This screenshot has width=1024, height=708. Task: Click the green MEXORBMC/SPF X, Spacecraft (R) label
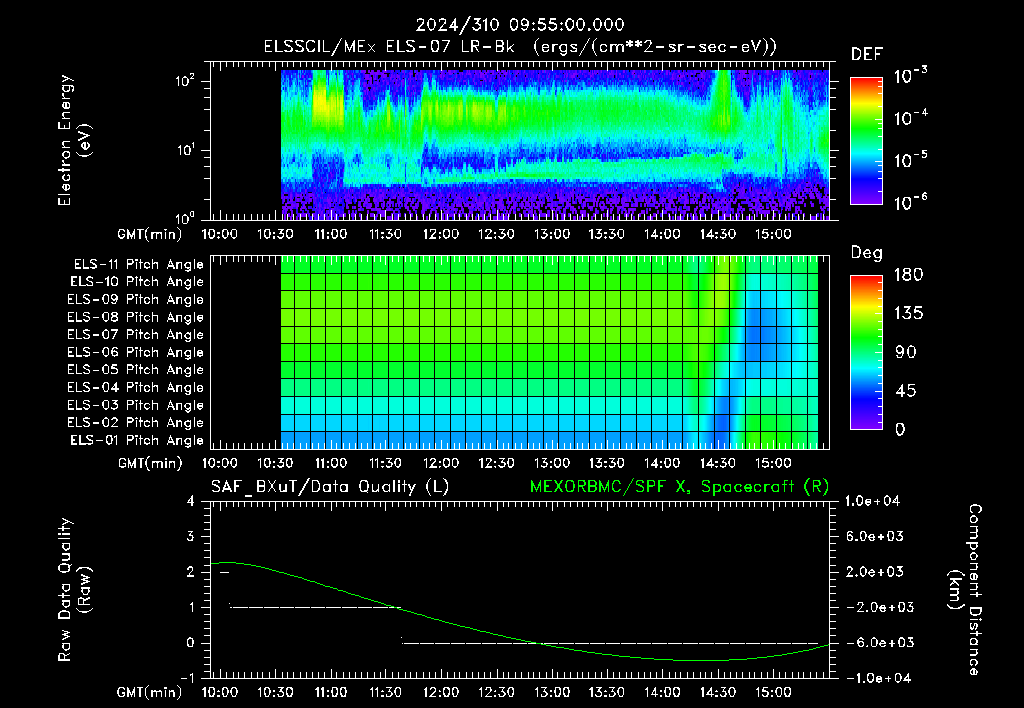pos(679,487)
